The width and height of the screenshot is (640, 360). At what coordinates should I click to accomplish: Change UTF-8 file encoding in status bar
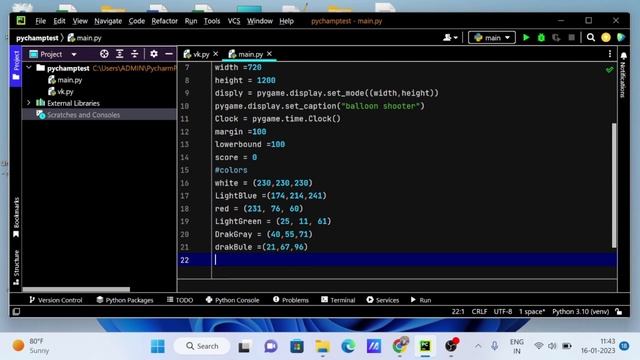click(x=503, y=311)
